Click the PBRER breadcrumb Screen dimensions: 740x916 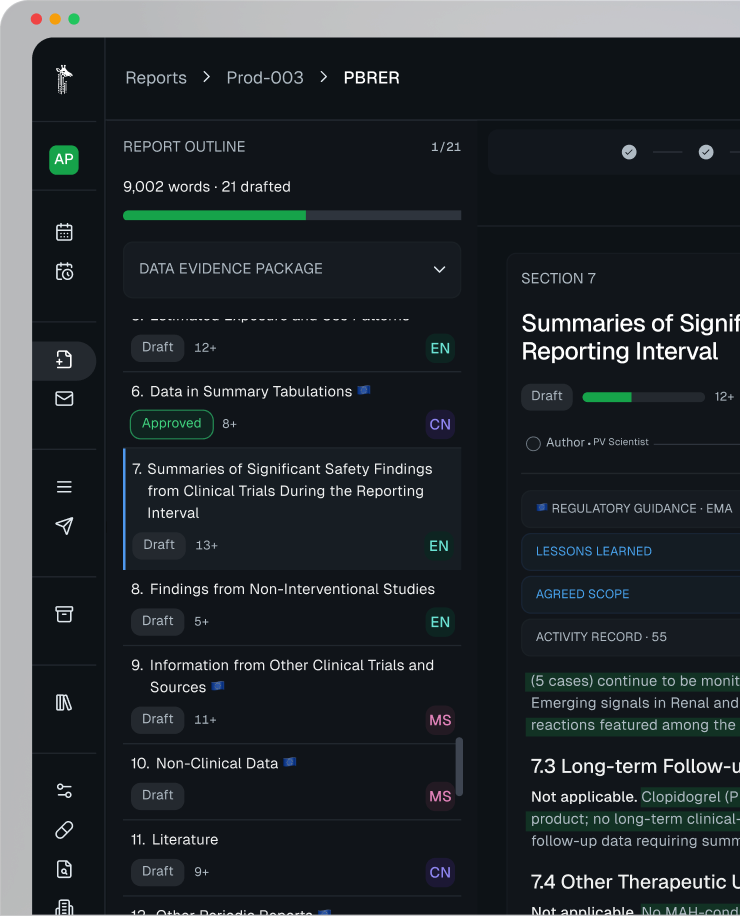[x=371, y=78]
